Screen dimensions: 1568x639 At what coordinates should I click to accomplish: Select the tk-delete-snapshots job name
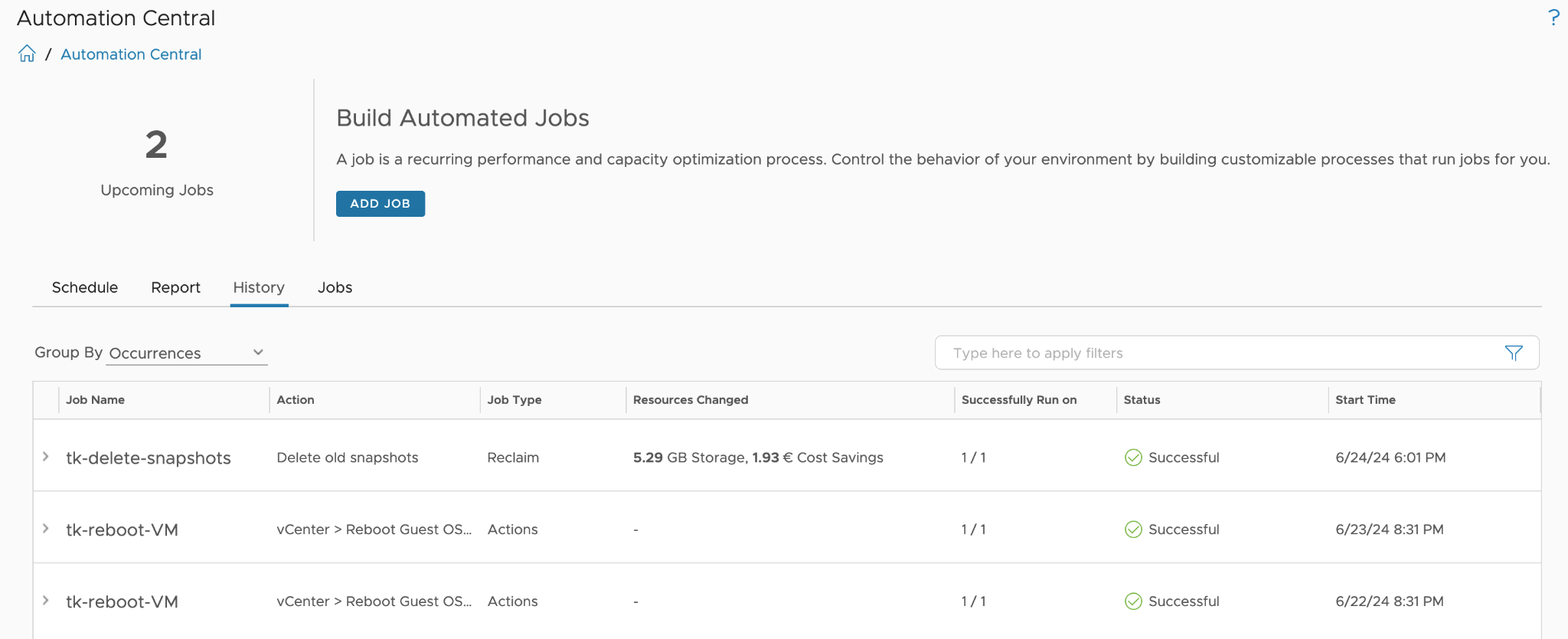coord(149,458)
